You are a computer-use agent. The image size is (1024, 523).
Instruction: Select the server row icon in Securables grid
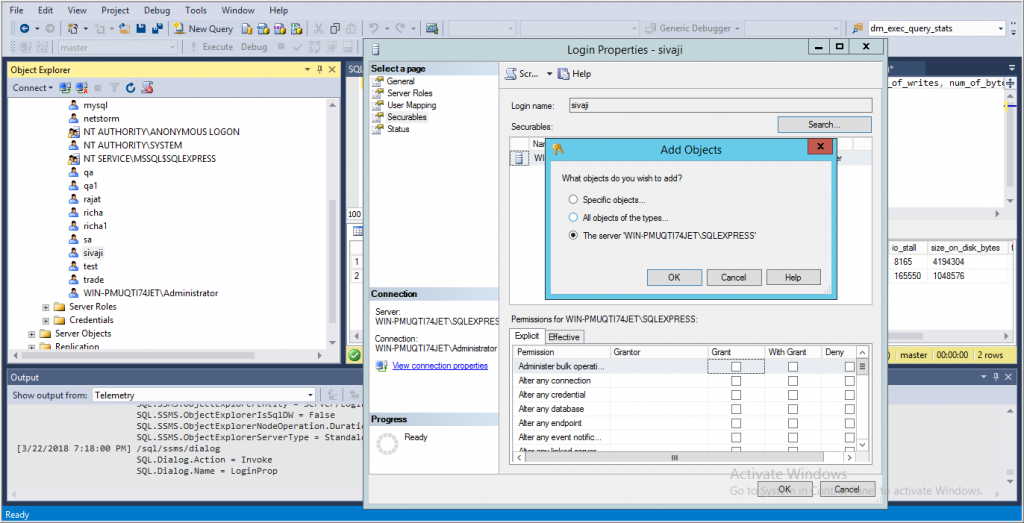tap(519, 158)
